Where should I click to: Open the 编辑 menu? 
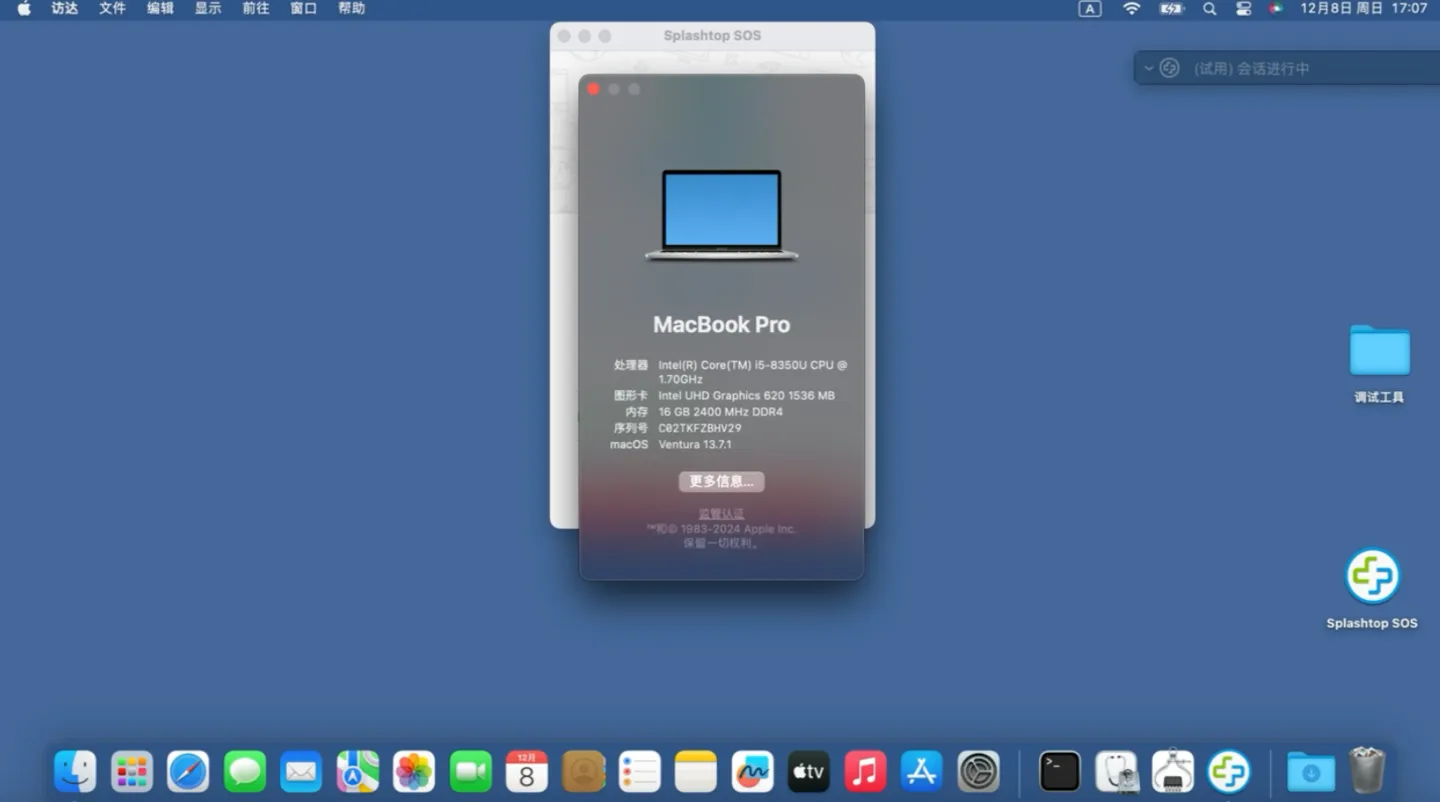tap(160, 8)
